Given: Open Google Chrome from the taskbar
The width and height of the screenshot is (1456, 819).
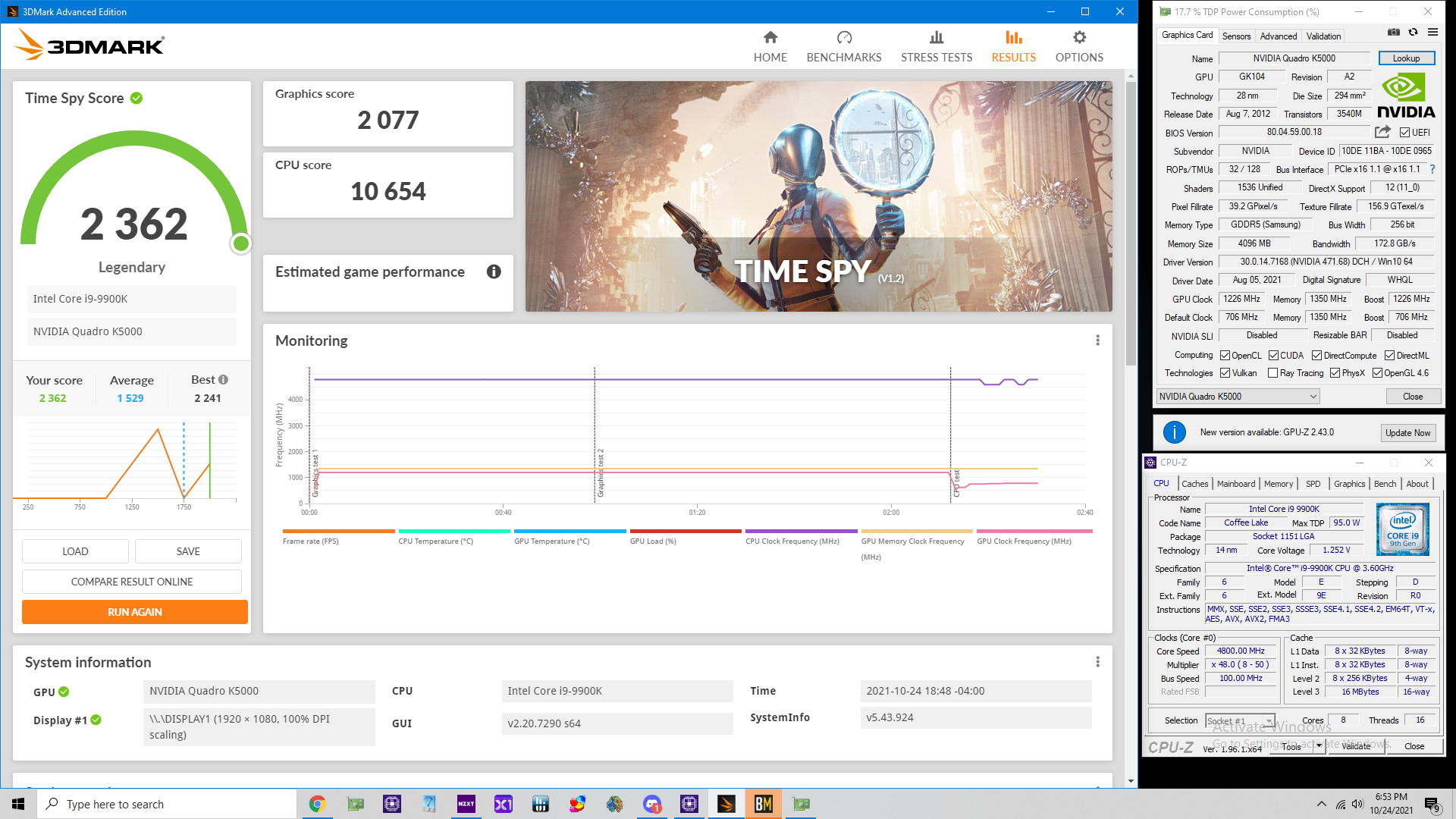Looking at the screenshot, I should coord(317,804).
